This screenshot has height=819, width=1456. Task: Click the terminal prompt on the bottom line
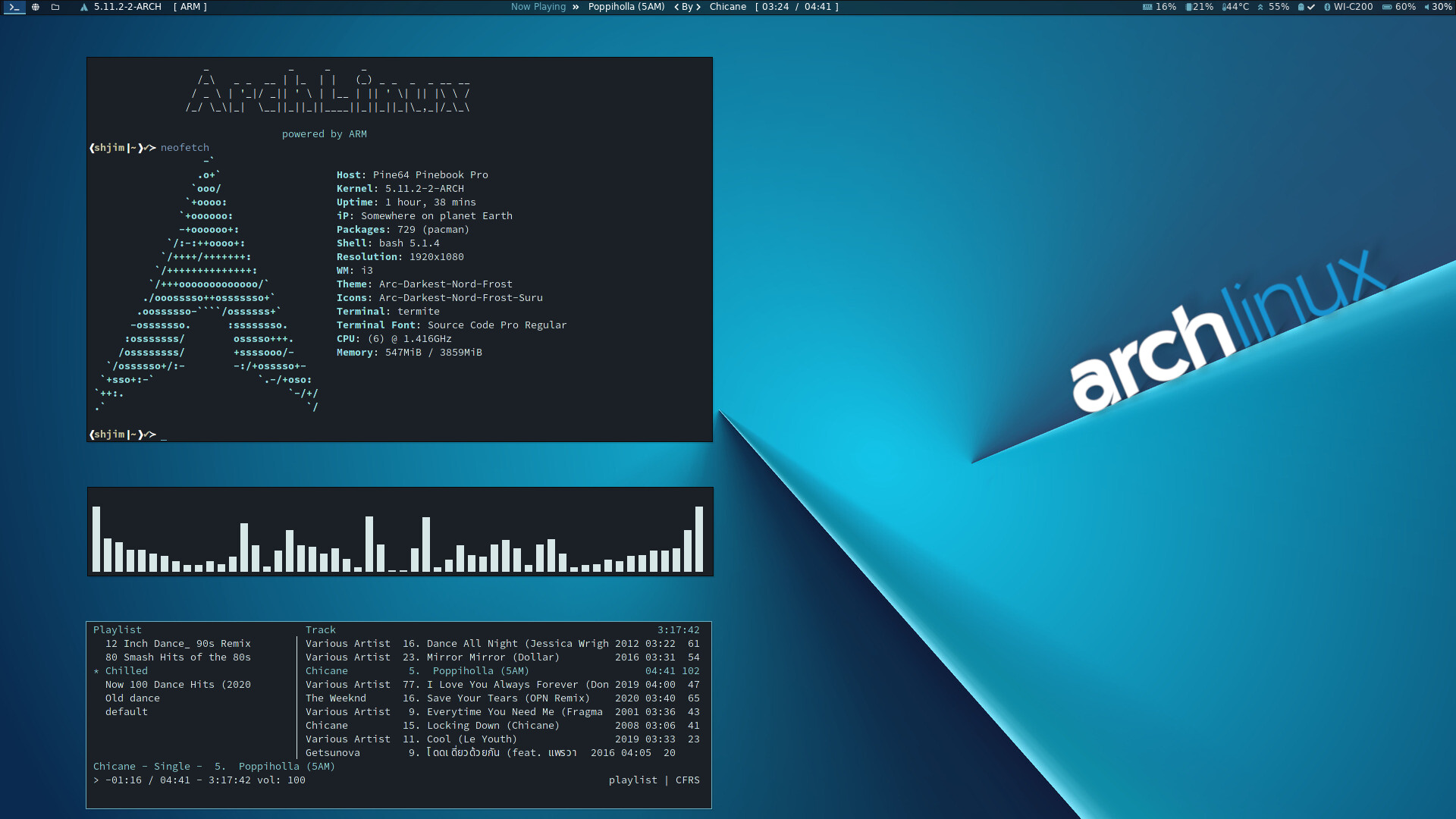tap(123, 435)
